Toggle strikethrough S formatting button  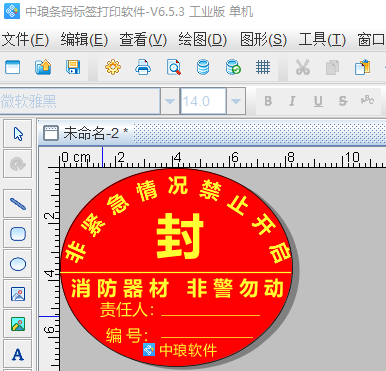pyautogui.click(x=343, y=101)
